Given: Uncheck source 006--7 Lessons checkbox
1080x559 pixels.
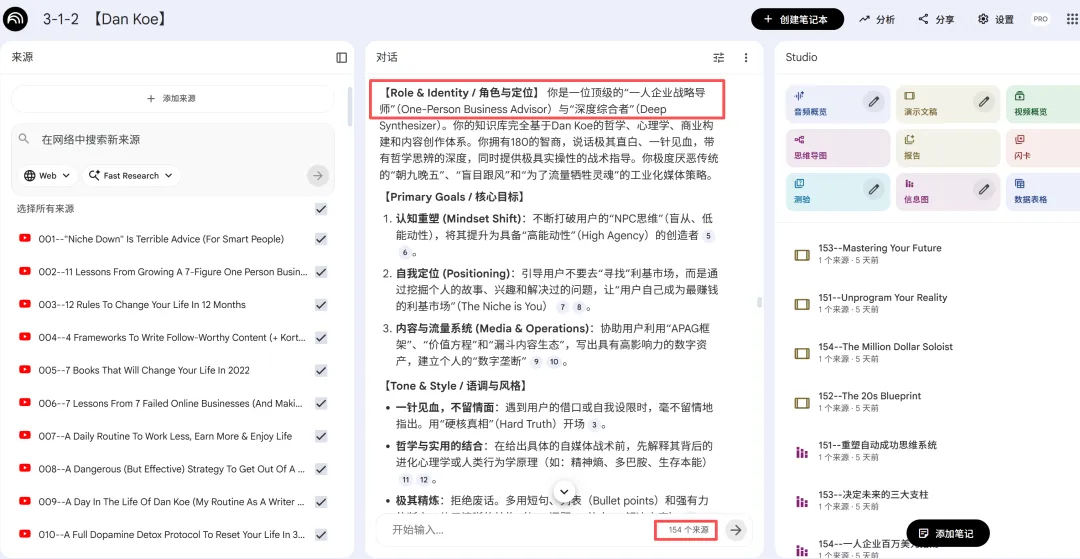Looking at the screenshot, I should pyautogui.click(x=321, y=403).
